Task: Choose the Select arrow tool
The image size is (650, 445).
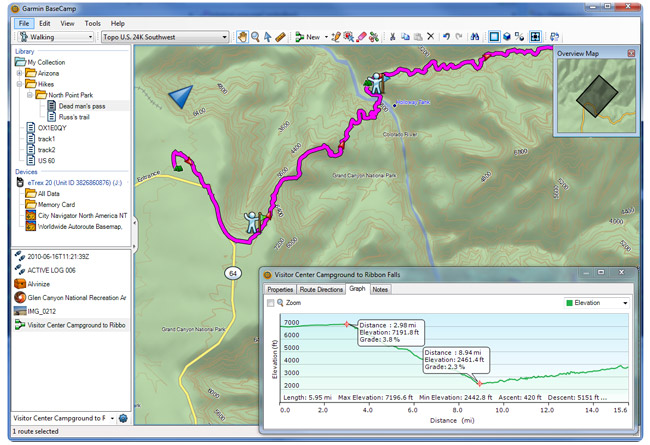Action: pyautogui.click(x=268, y=37)
